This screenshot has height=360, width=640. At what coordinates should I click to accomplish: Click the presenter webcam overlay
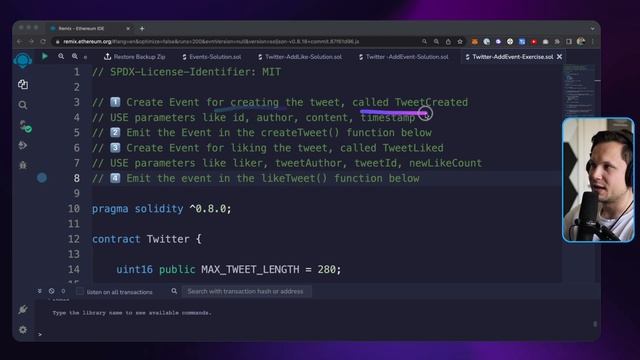pos(598,180)
